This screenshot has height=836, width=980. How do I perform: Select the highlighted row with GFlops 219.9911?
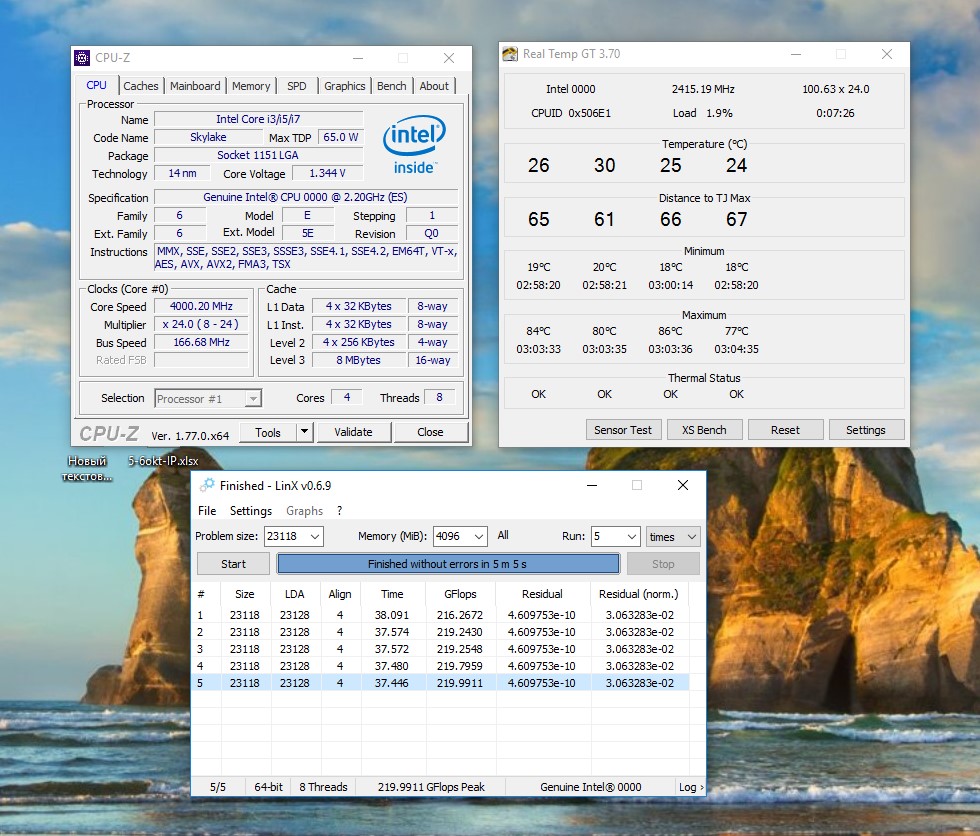[442, 683]
